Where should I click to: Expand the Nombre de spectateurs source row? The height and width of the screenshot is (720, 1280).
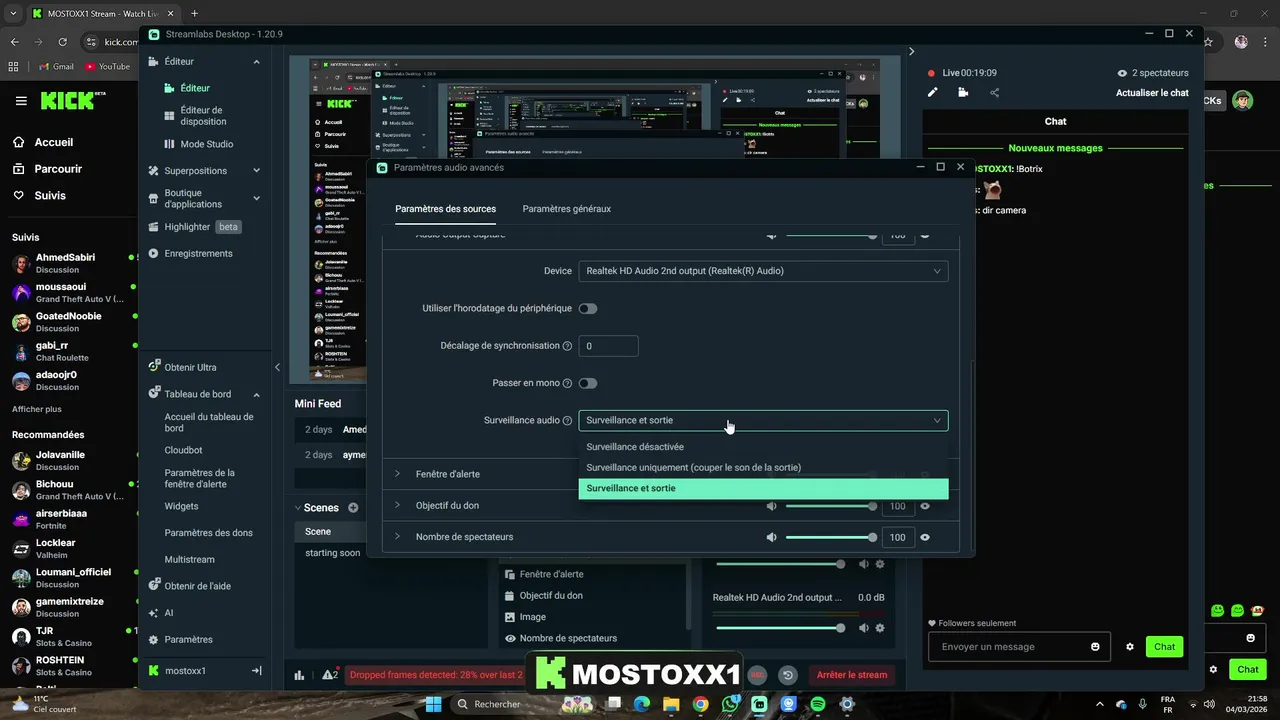point(397,537)
